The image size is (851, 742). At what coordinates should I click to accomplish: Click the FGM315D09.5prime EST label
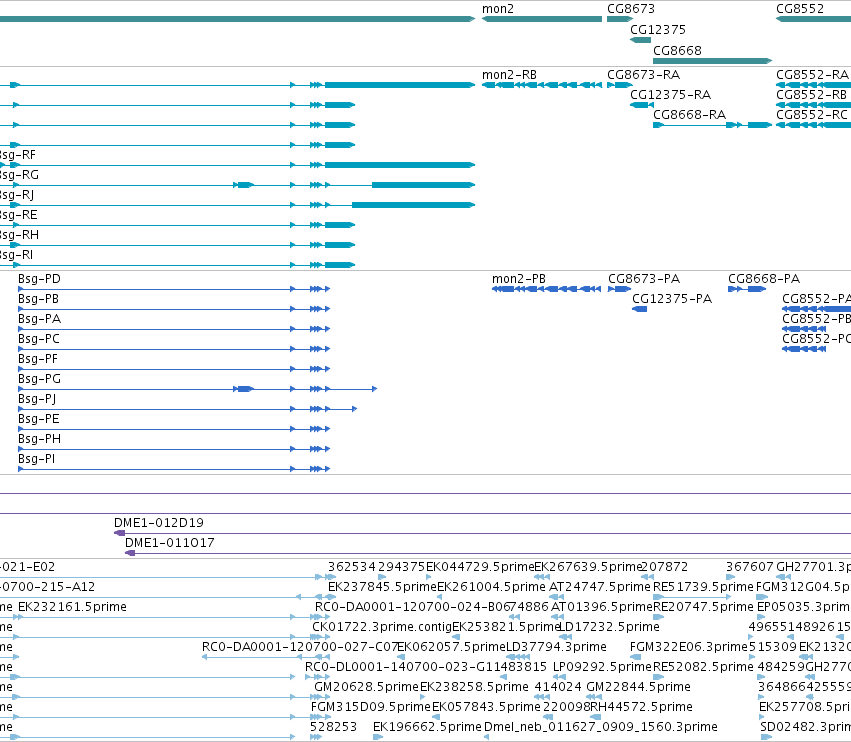tap(371, 707)
